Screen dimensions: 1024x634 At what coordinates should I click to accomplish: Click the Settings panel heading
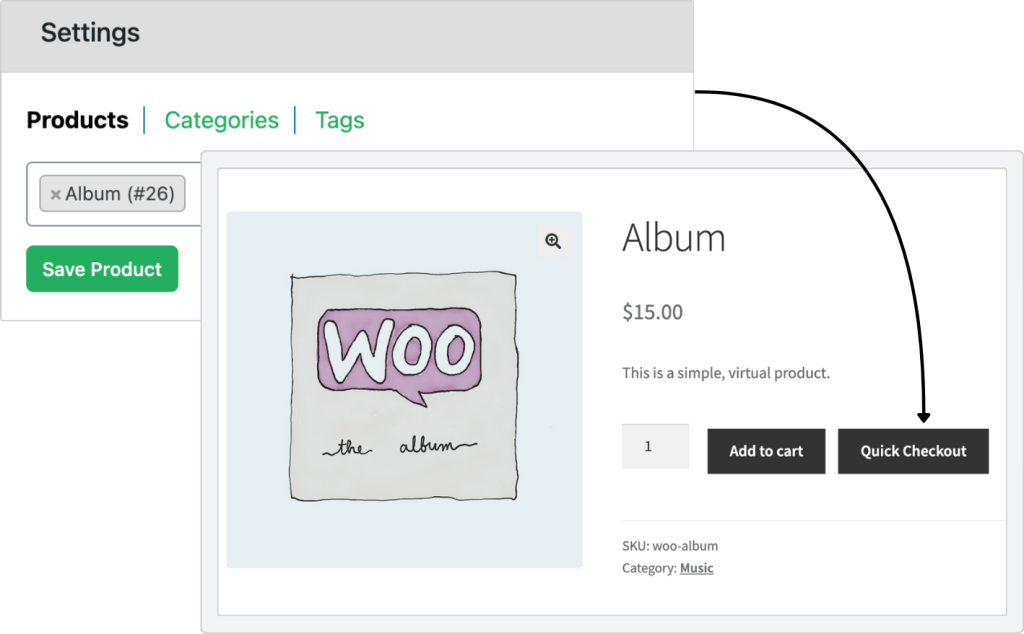[90, 33]
